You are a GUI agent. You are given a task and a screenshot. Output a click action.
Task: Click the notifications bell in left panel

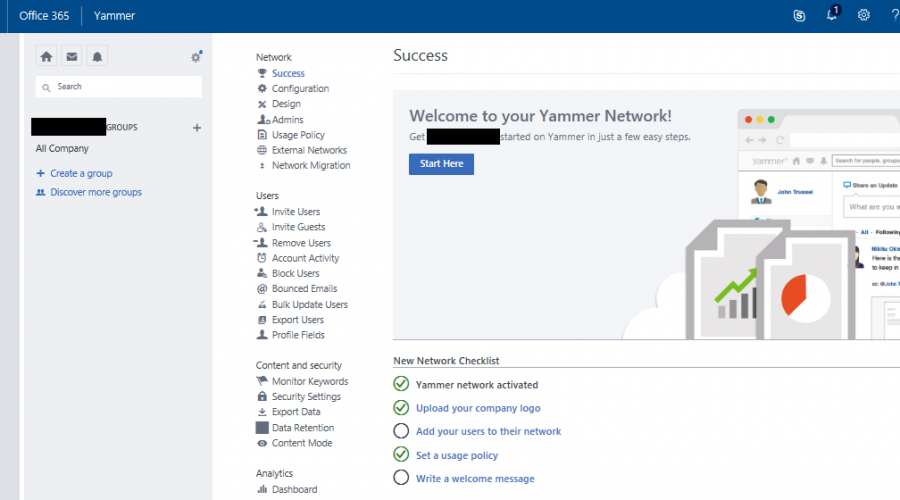(97, 56)
